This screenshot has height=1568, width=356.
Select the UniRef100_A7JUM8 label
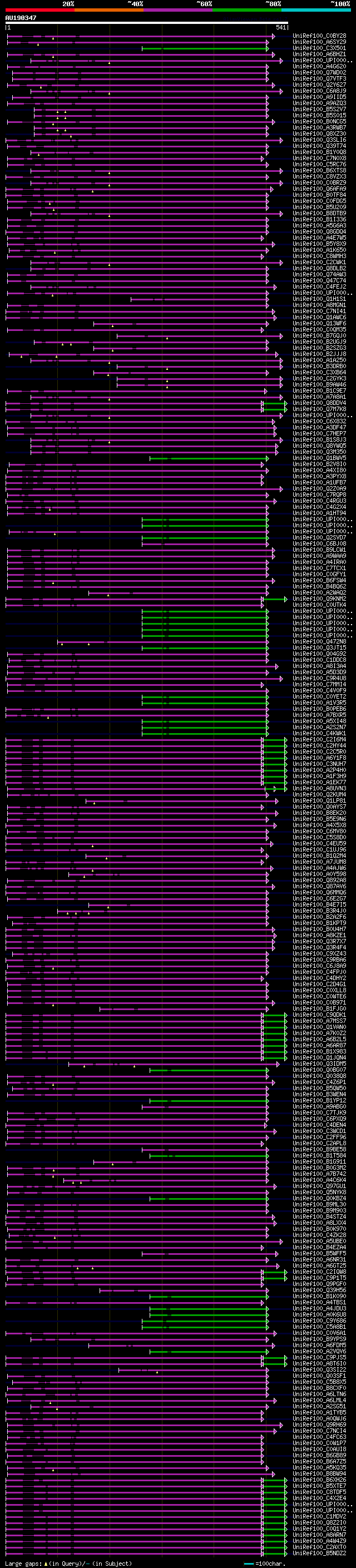pos(319,861)
